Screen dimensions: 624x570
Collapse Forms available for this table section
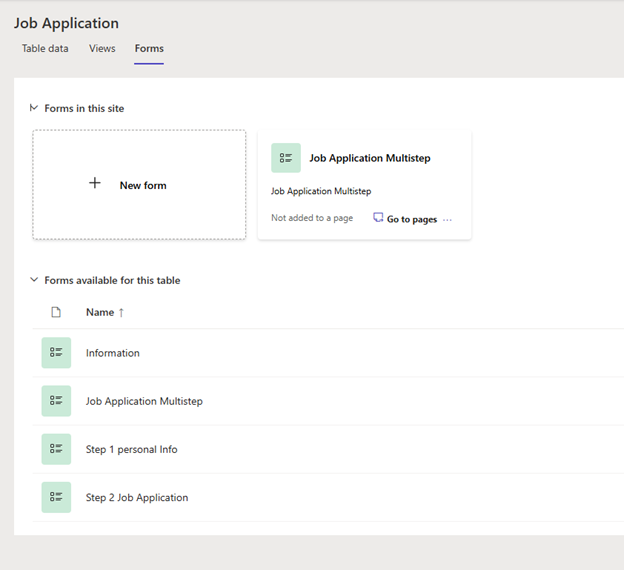[x=34, y=280]
